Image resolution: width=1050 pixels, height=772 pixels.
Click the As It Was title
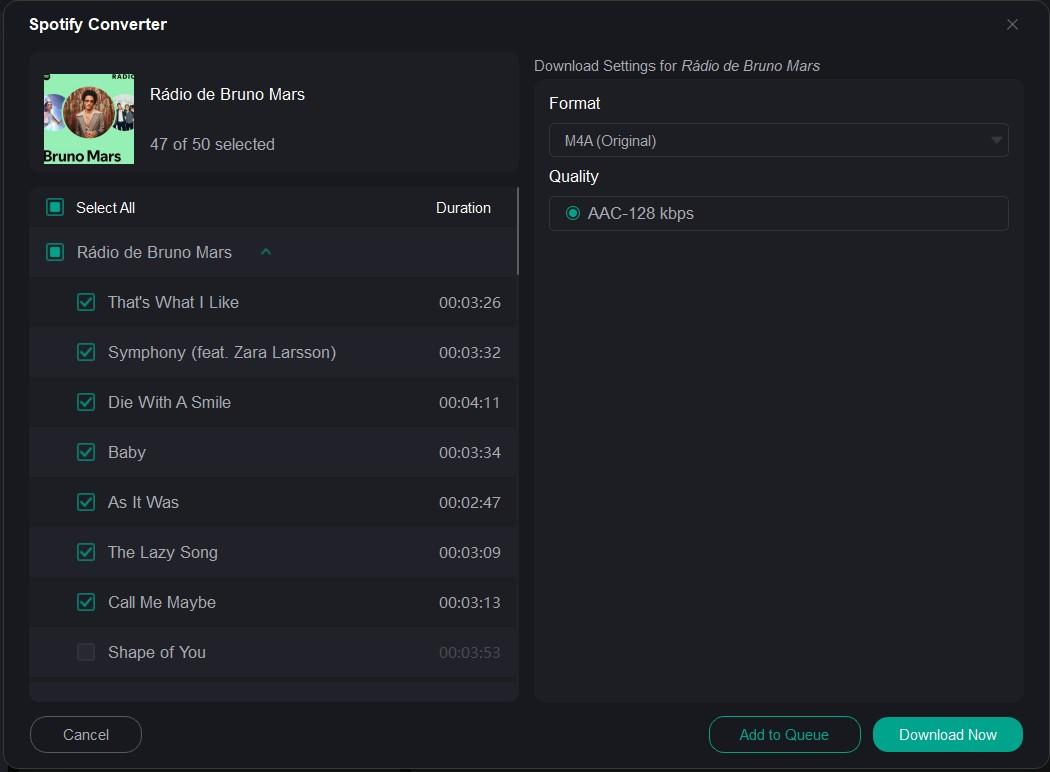(x=143, y=502)
